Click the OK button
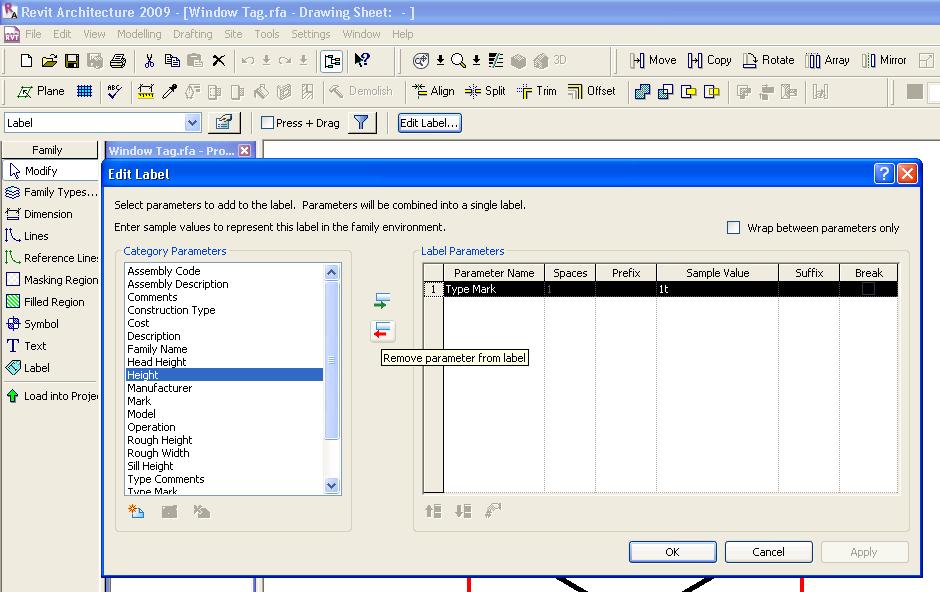940x592 pixels. tap(672, 552)
